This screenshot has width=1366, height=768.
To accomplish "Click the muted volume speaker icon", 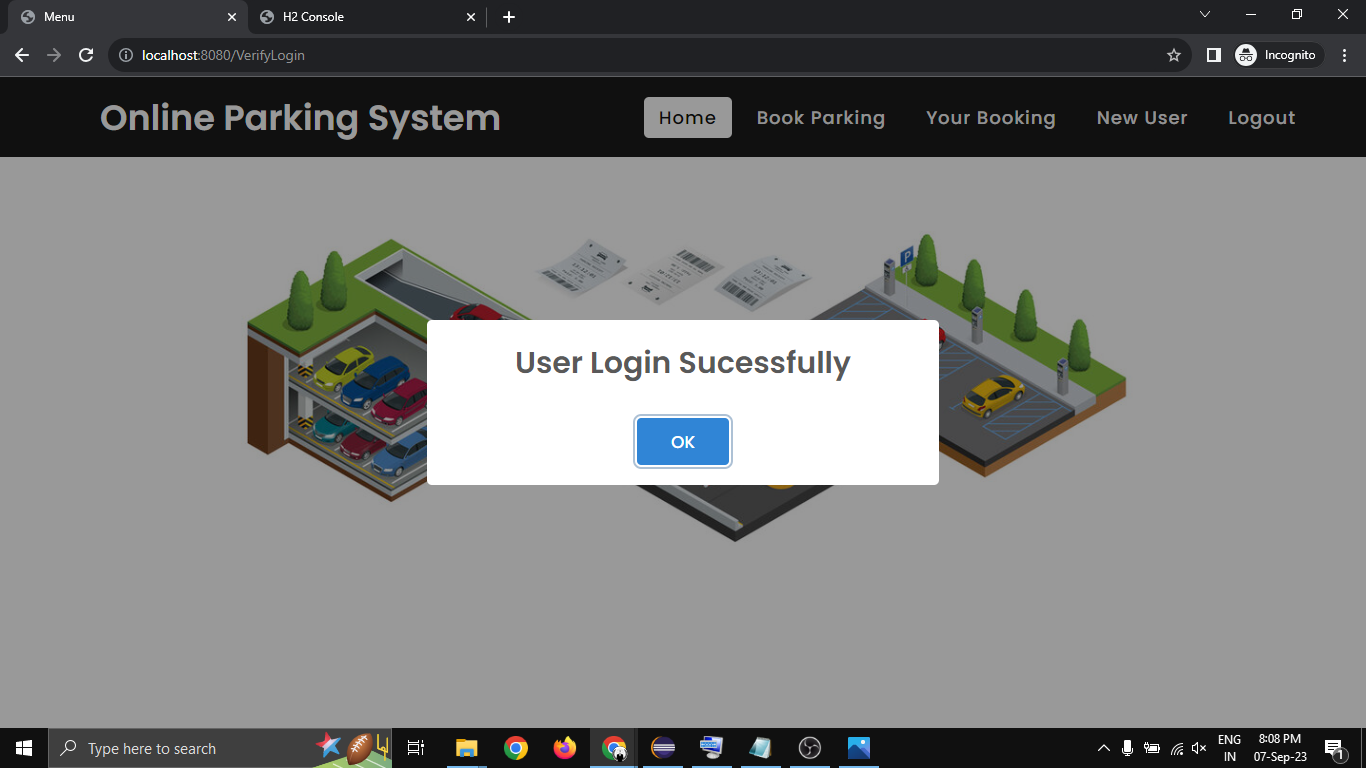I will (x=1200, y=748).
